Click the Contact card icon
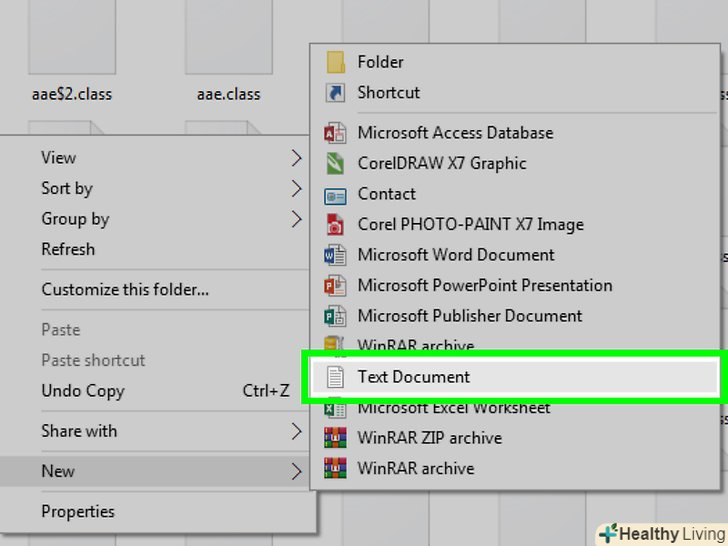 coord(335,196)
